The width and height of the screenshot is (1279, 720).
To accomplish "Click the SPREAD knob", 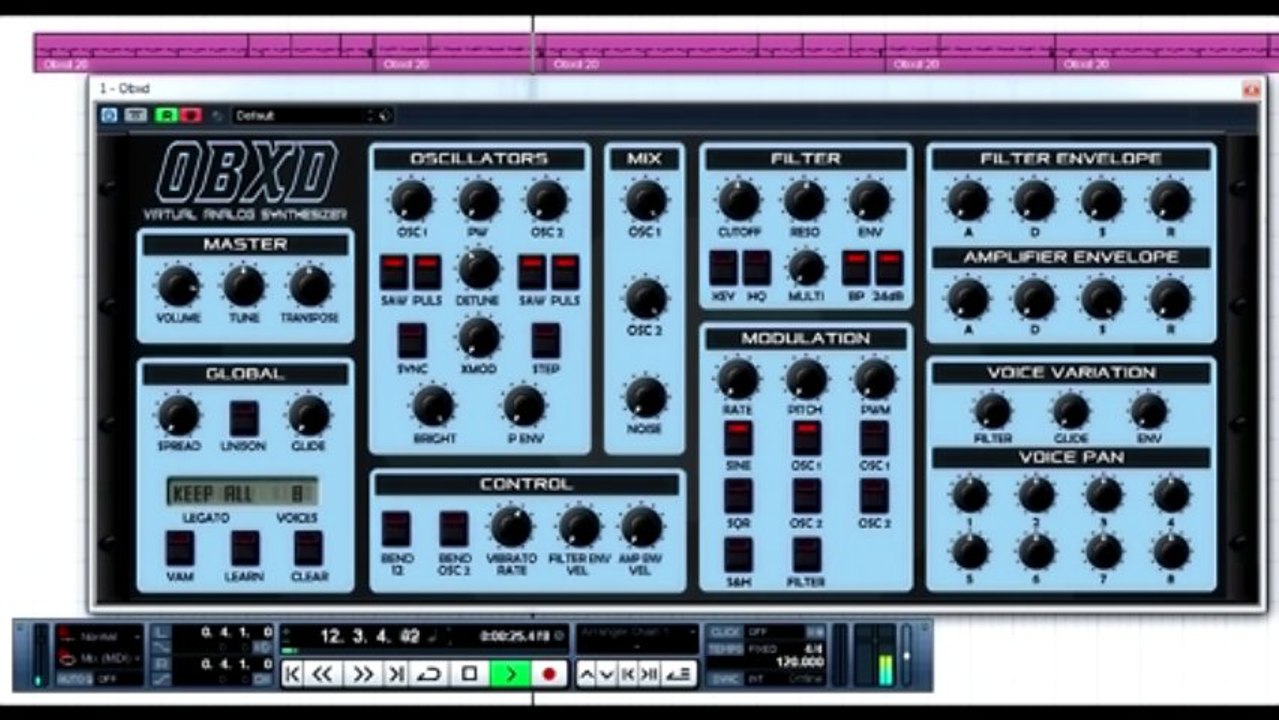I will pos(178,415).
